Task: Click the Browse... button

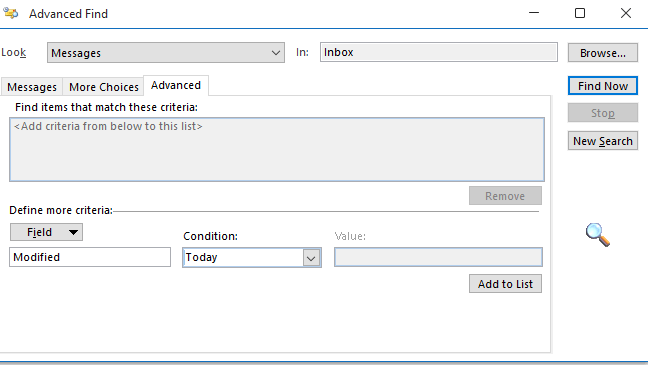Action: (x=603, y=52)
